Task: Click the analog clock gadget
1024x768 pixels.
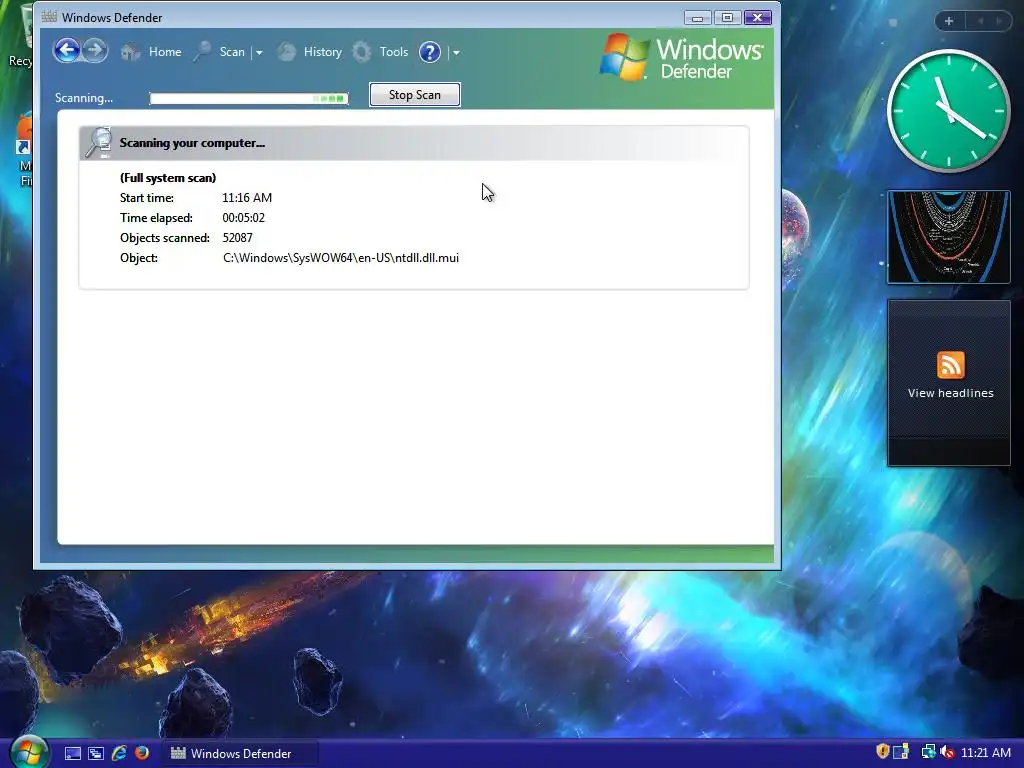Action: (948, 111)
